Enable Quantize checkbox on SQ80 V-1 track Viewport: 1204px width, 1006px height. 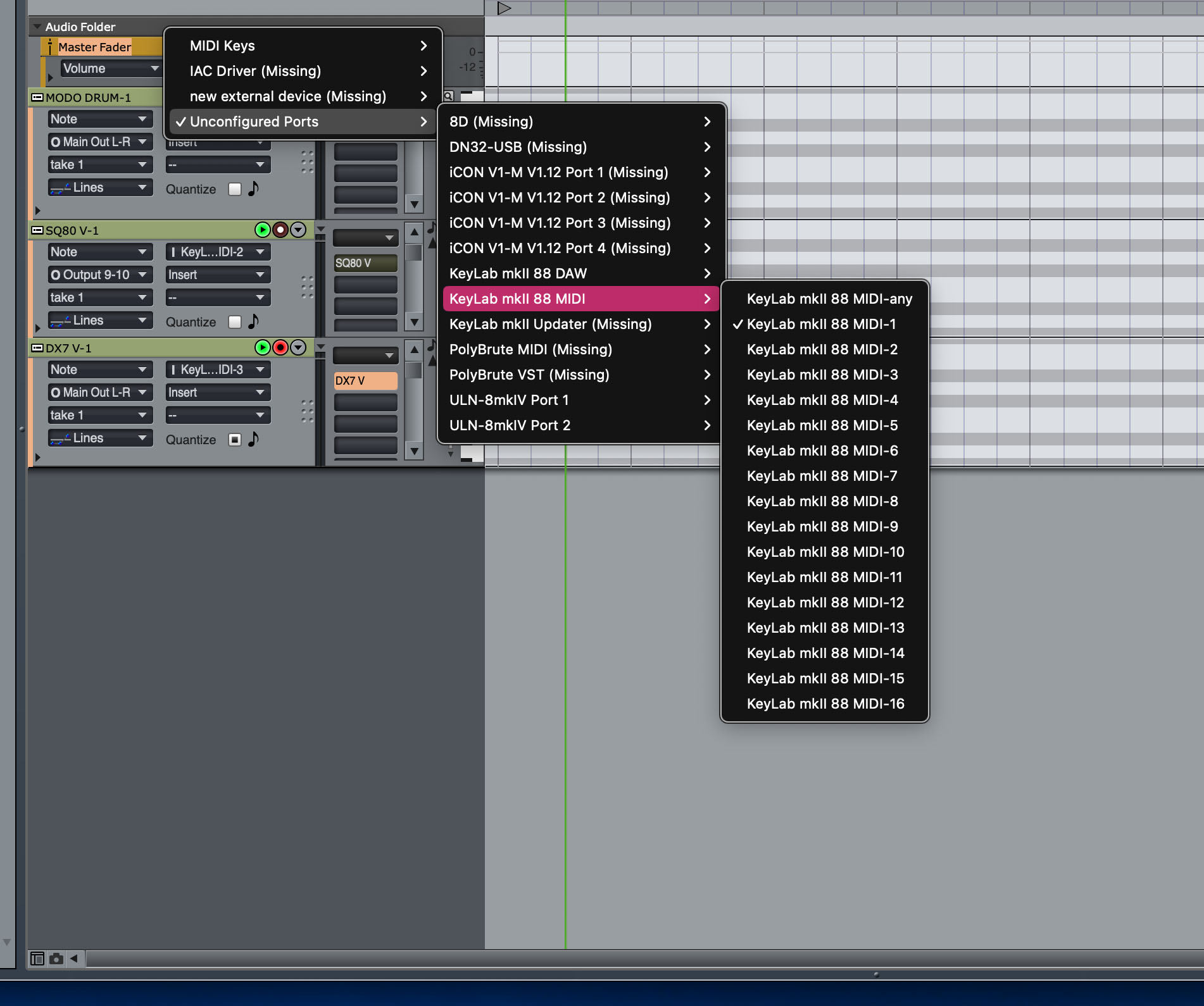tap(234, 322)
